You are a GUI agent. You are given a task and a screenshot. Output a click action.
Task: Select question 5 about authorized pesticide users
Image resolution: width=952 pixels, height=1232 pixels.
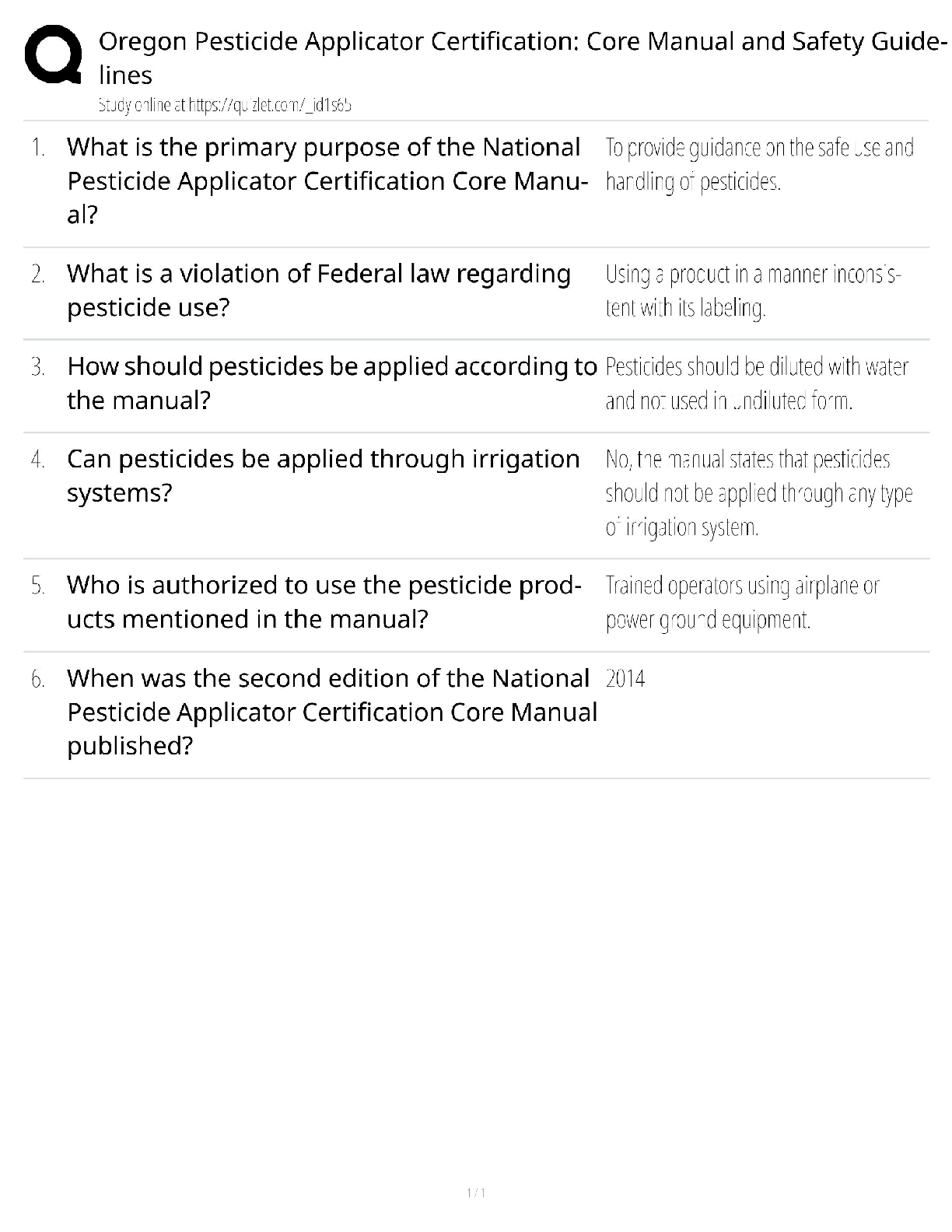[324, 601]
